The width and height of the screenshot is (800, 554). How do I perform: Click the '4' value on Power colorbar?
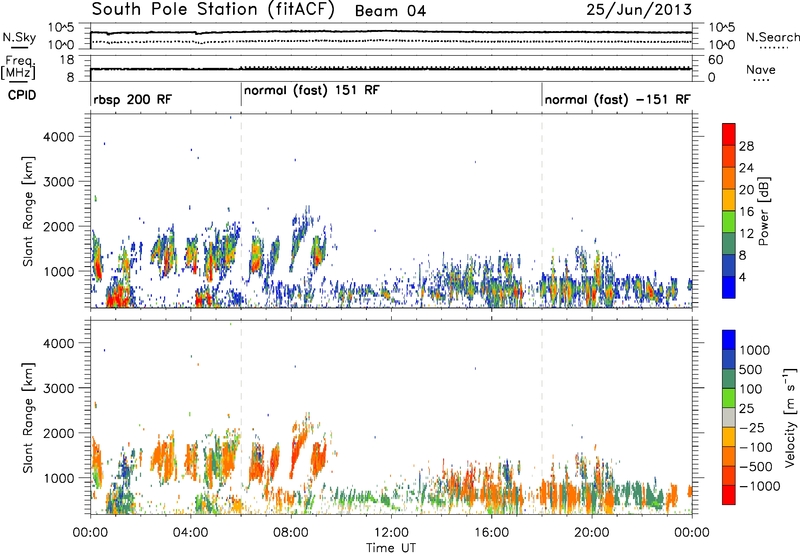point(743,278)
